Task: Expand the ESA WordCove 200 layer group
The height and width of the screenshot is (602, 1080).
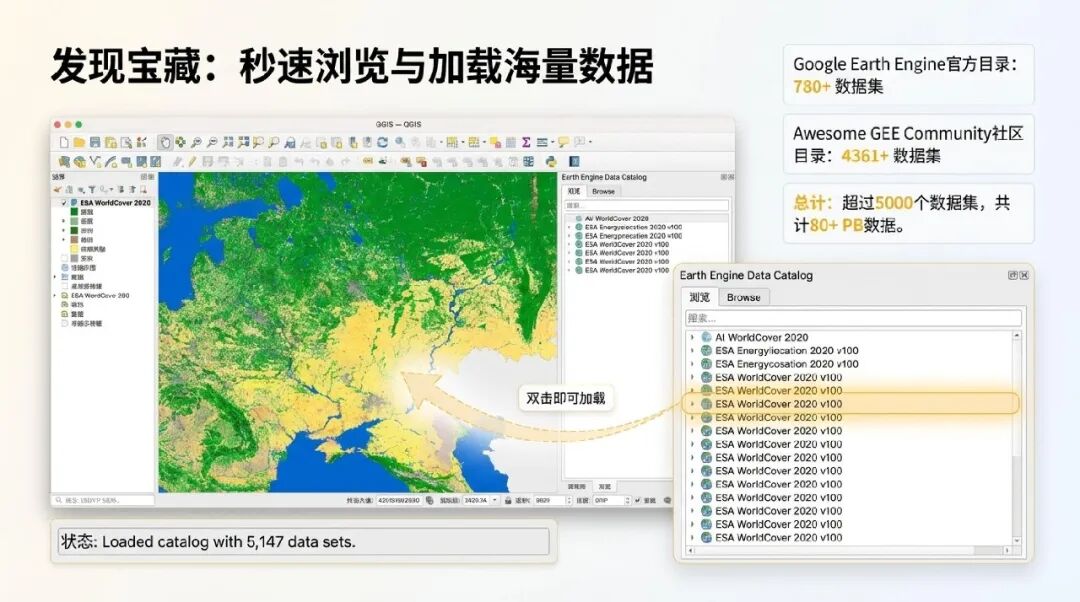Action: tap(54, 295)
